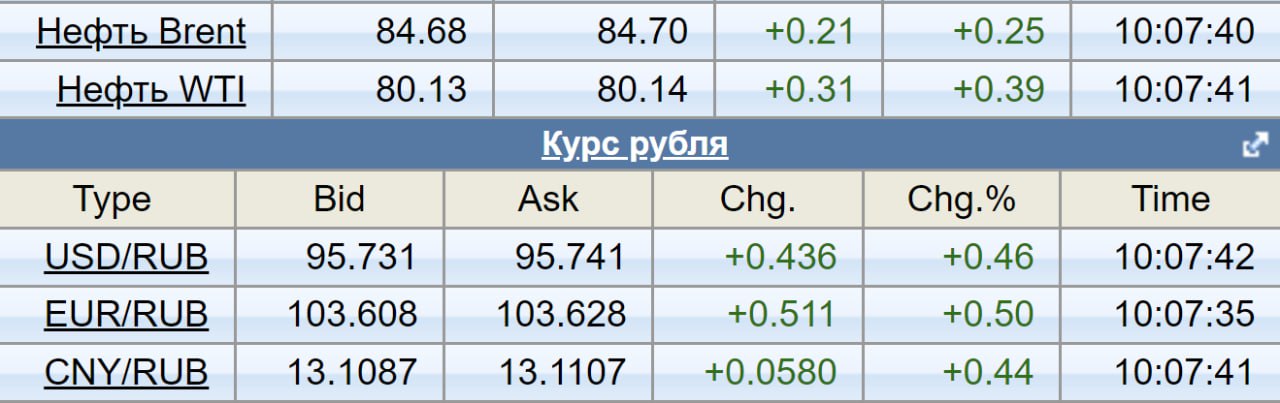
Task: Open the Нефть WTI link
Action: pos(150,90)
